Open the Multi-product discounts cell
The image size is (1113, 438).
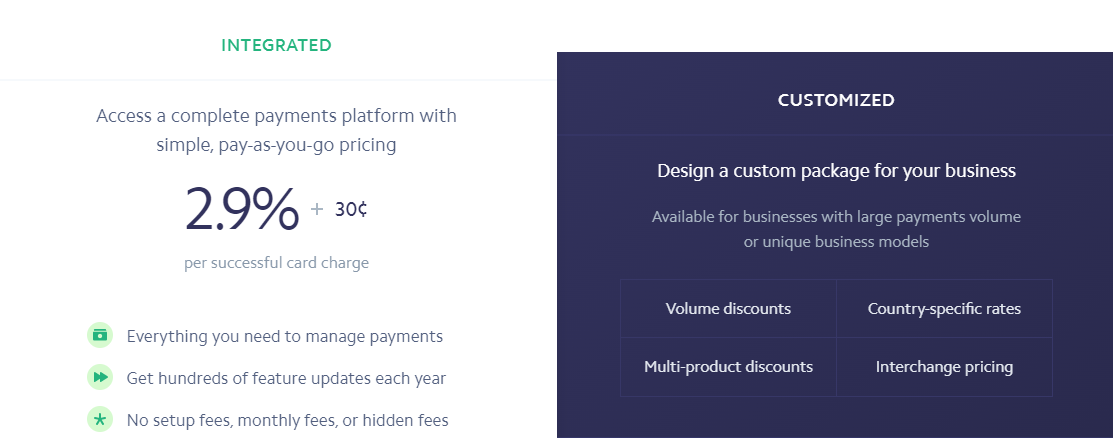728,367
